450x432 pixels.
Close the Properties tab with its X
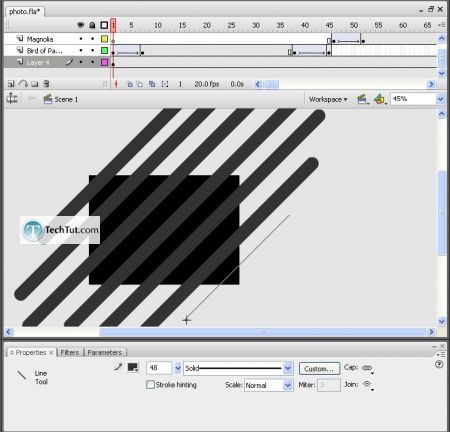coord(51,353)
